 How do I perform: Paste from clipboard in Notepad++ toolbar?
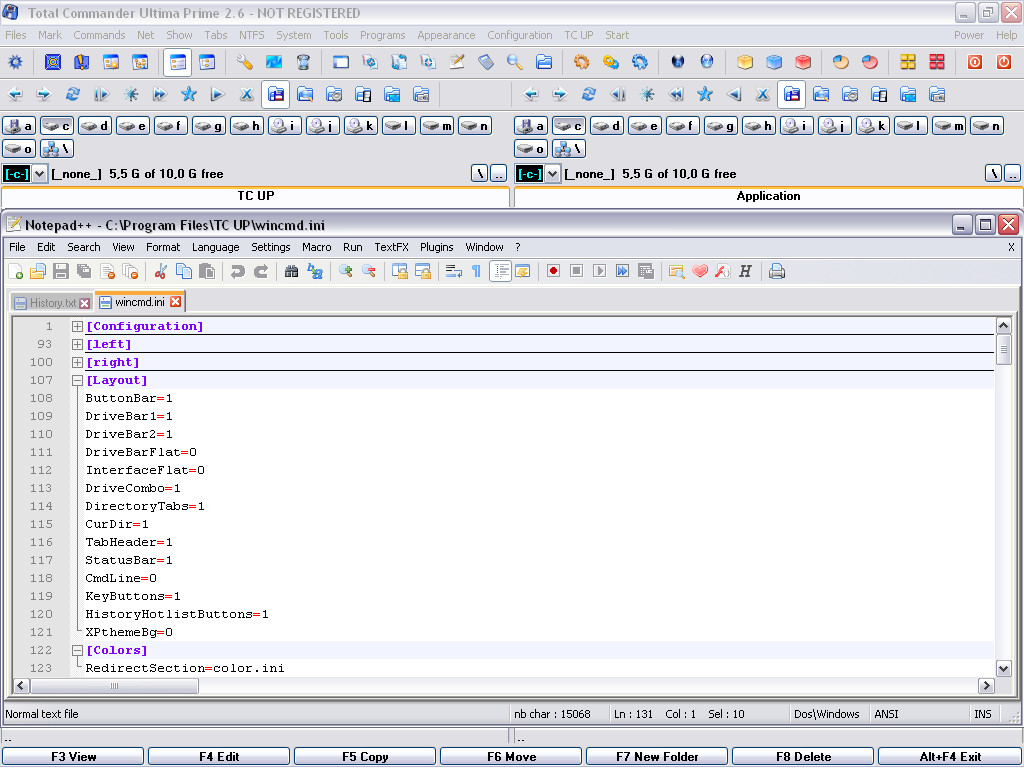207,271
